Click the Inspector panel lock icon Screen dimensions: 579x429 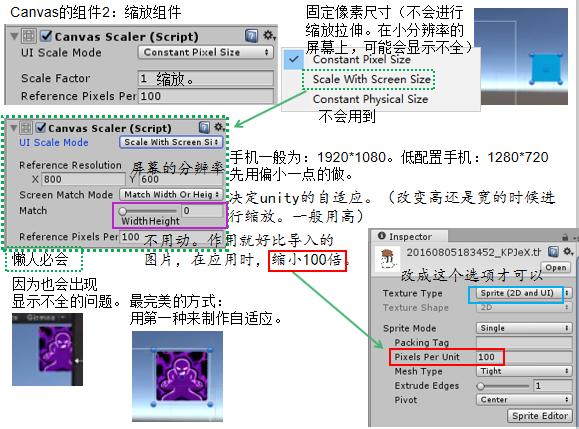tap(565, 237)
